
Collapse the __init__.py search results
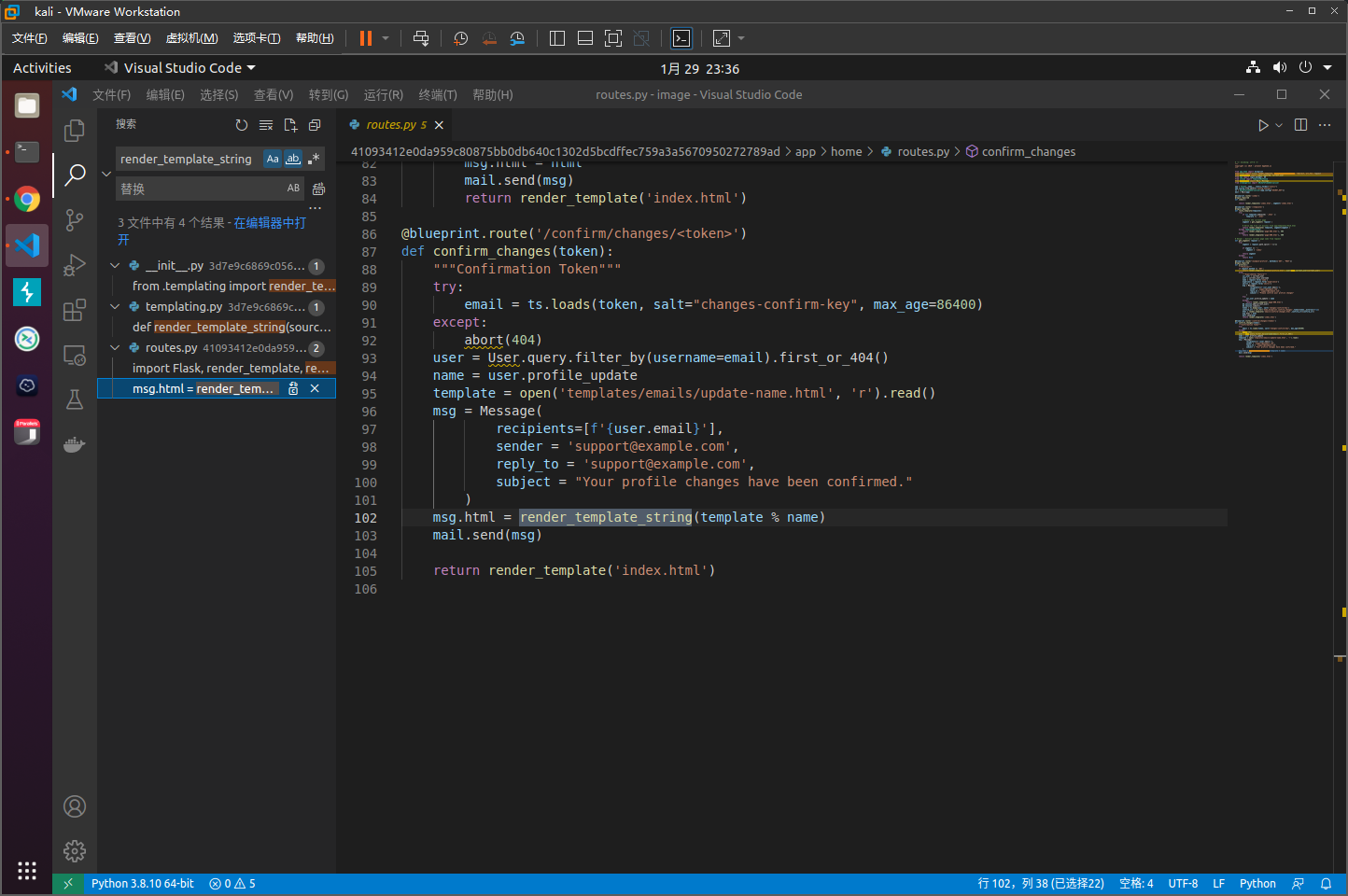(115, 266)
